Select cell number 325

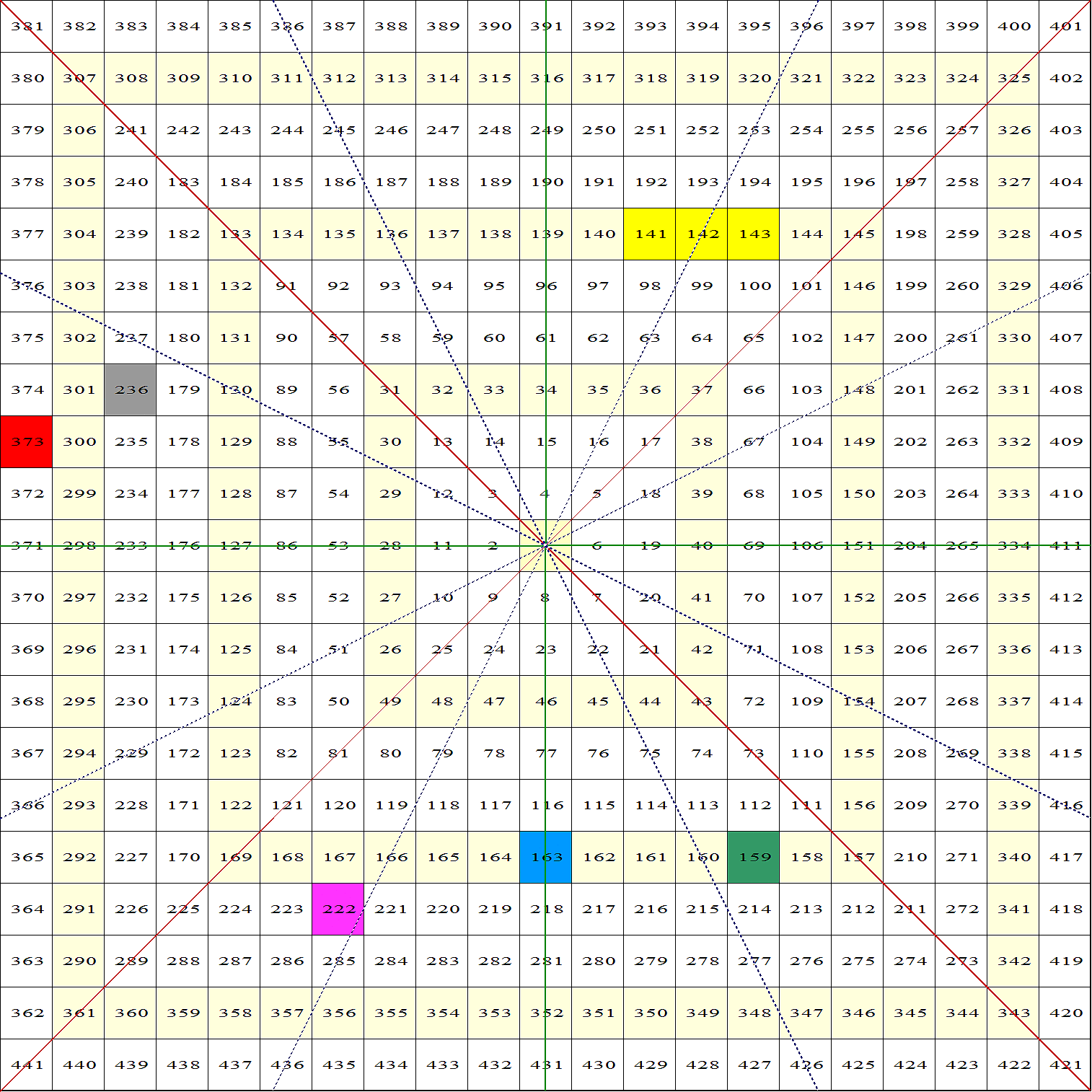pyautogui.click(x=1013, y=78)
